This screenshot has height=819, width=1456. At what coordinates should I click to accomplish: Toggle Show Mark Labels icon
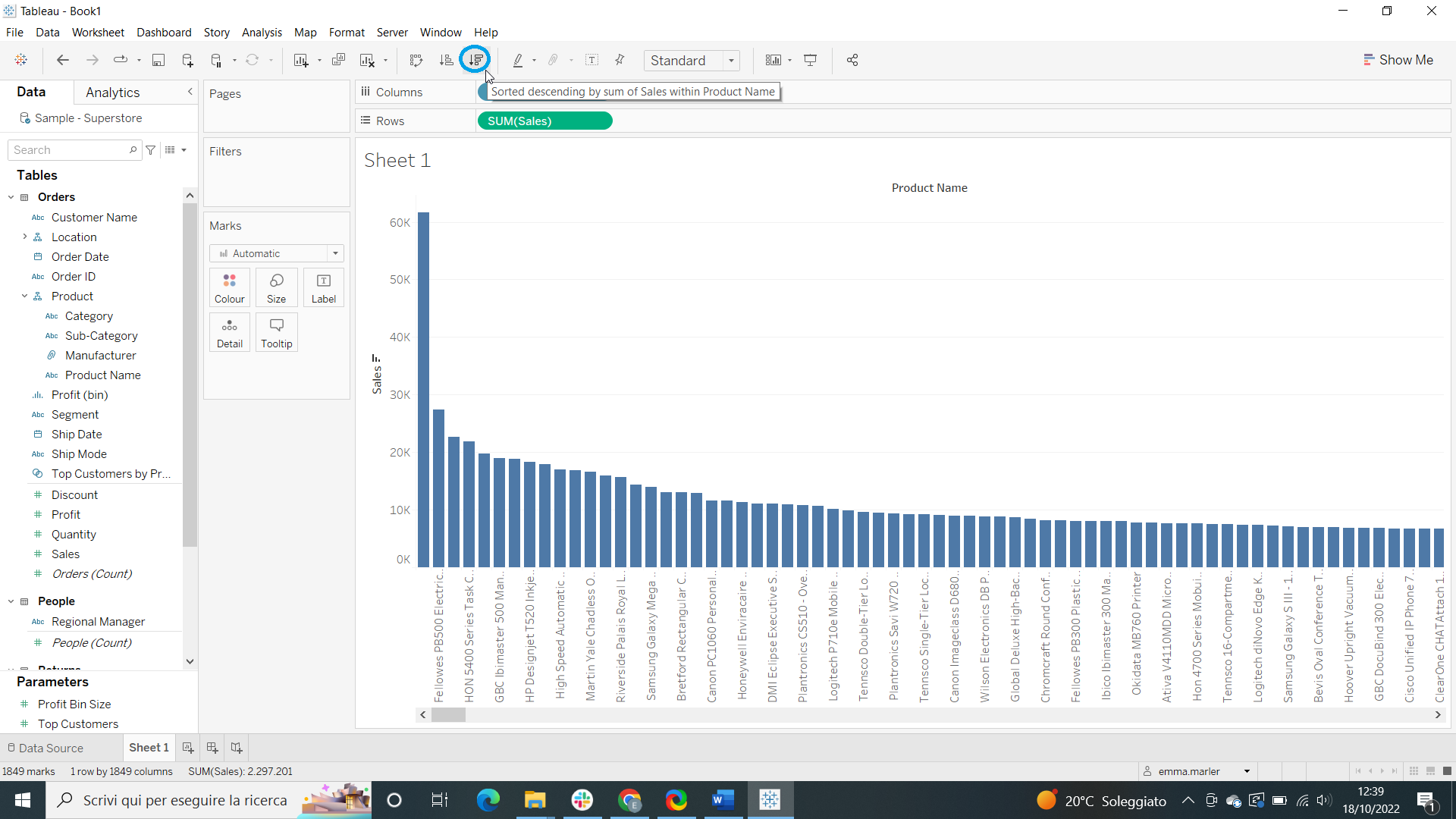pos(592,60)
